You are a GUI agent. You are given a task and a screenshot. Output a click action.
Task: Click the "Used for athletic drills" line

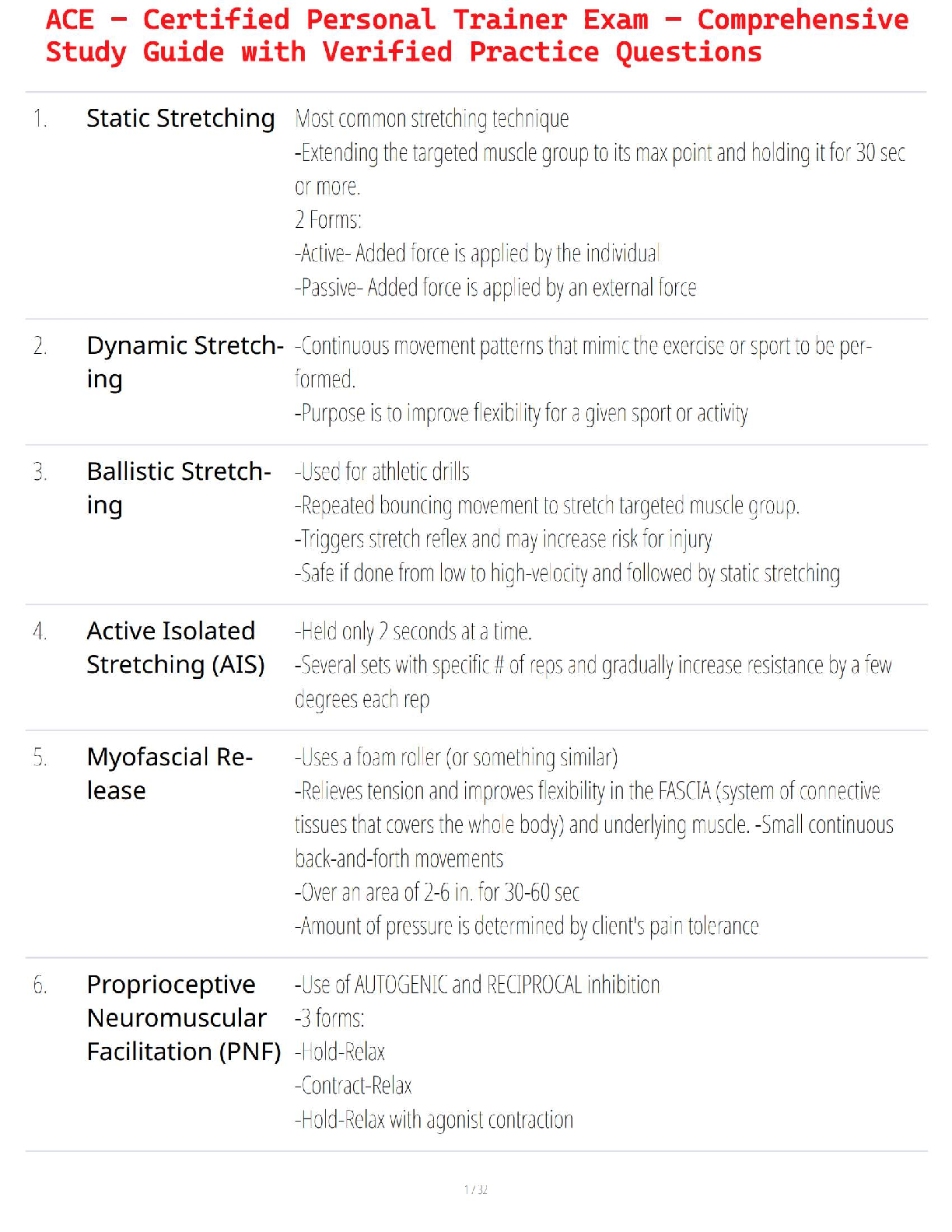(382, 472)
